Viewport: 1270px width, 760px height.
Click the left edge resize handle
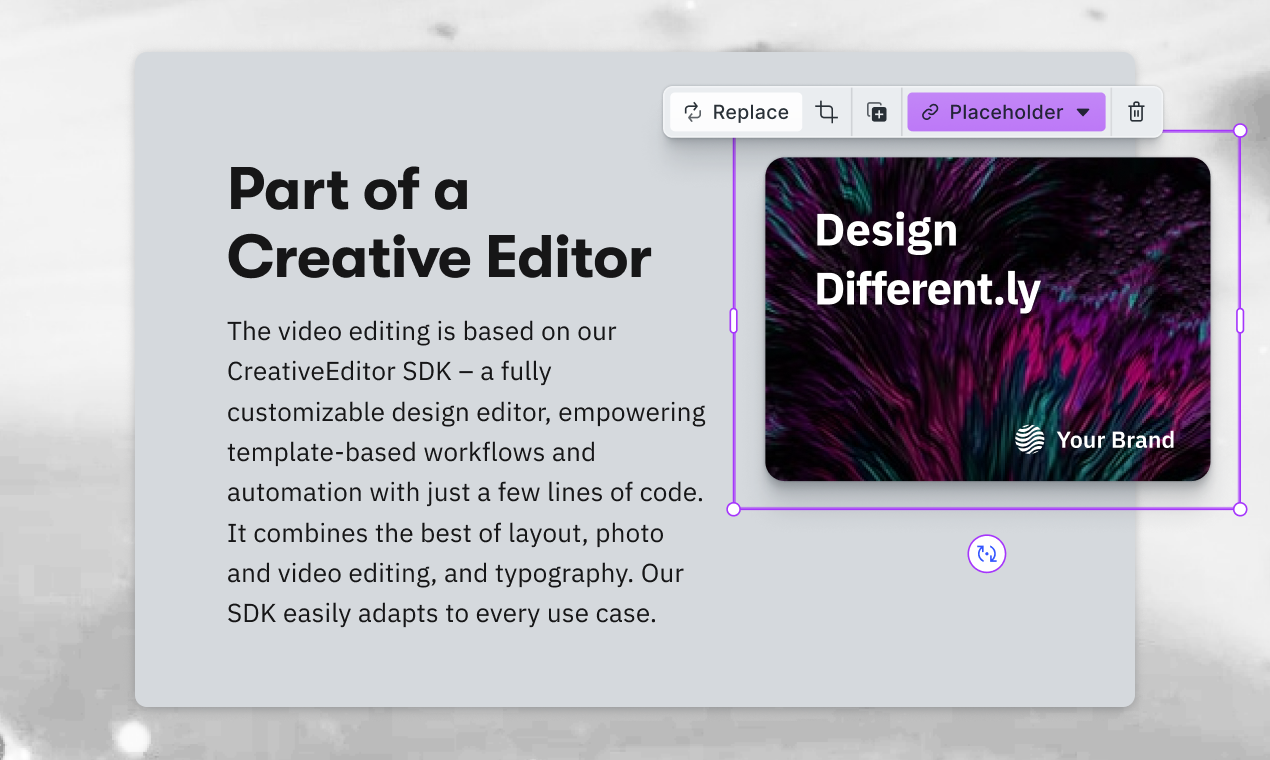[x=733, y=320]
